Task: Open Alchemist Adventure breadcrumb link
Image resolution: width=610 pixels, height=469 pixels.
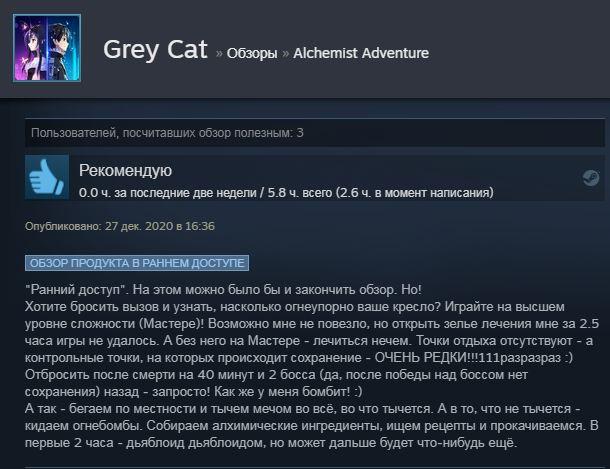Action: (x=361, y=53)
